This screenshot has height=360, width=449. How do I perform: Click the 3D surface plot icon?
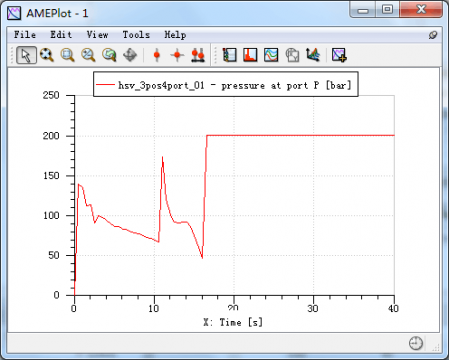[x=313, y=55]
